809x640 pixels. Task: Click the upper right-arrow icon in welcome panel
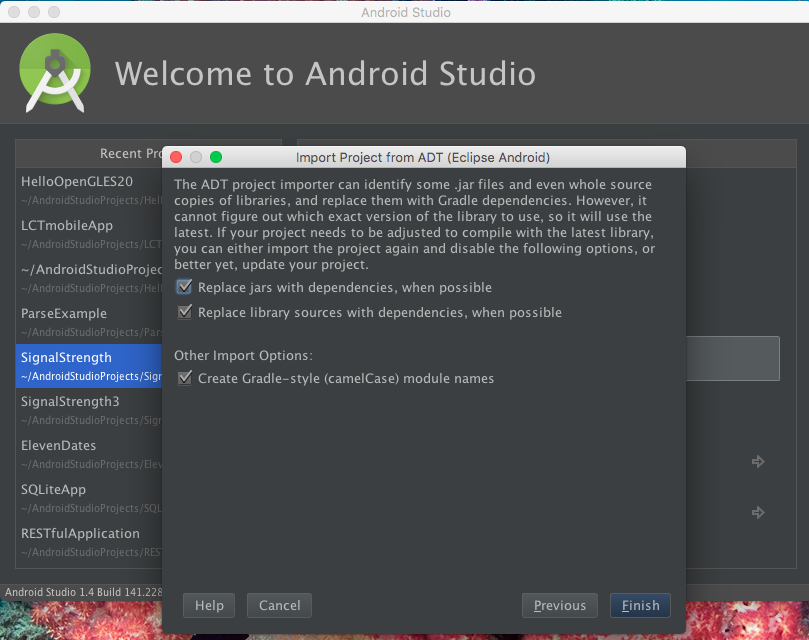[x=758, y=461]
